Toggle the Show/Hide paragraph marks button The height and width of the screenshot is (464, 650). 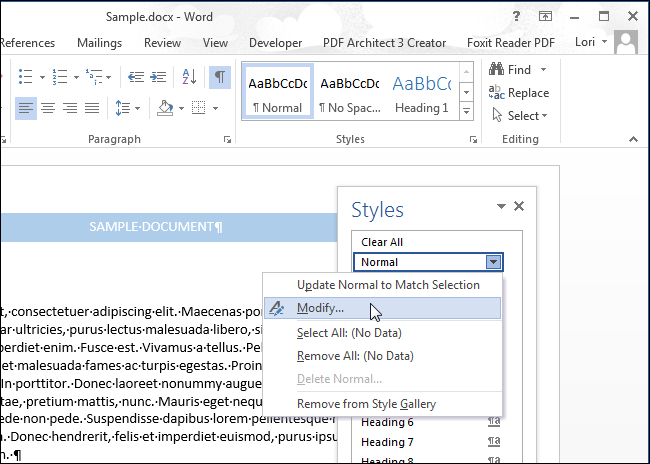click(x=220, y=77)
